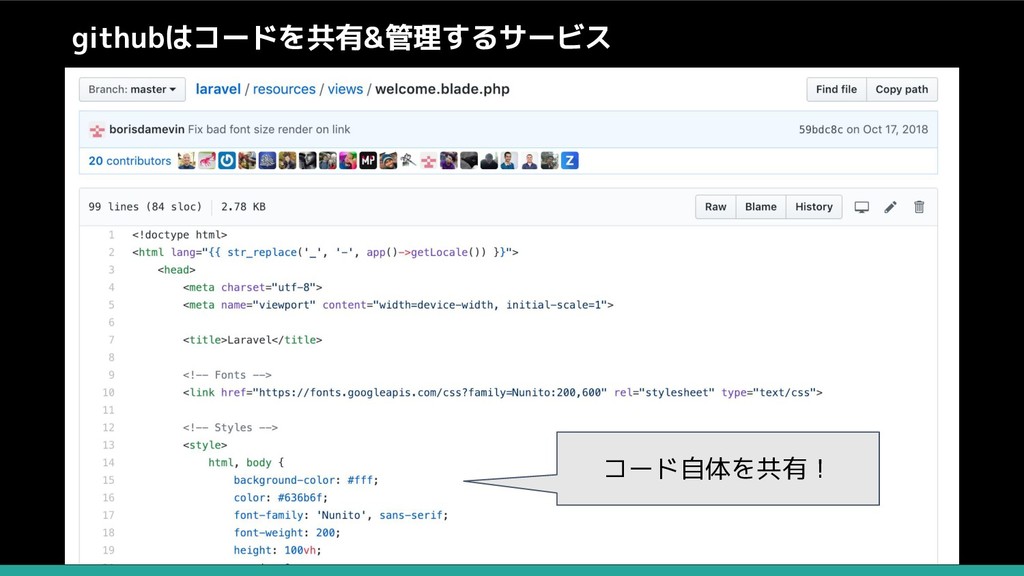Click borisdamevin's avatar beside the commit message

coord(97,130)
